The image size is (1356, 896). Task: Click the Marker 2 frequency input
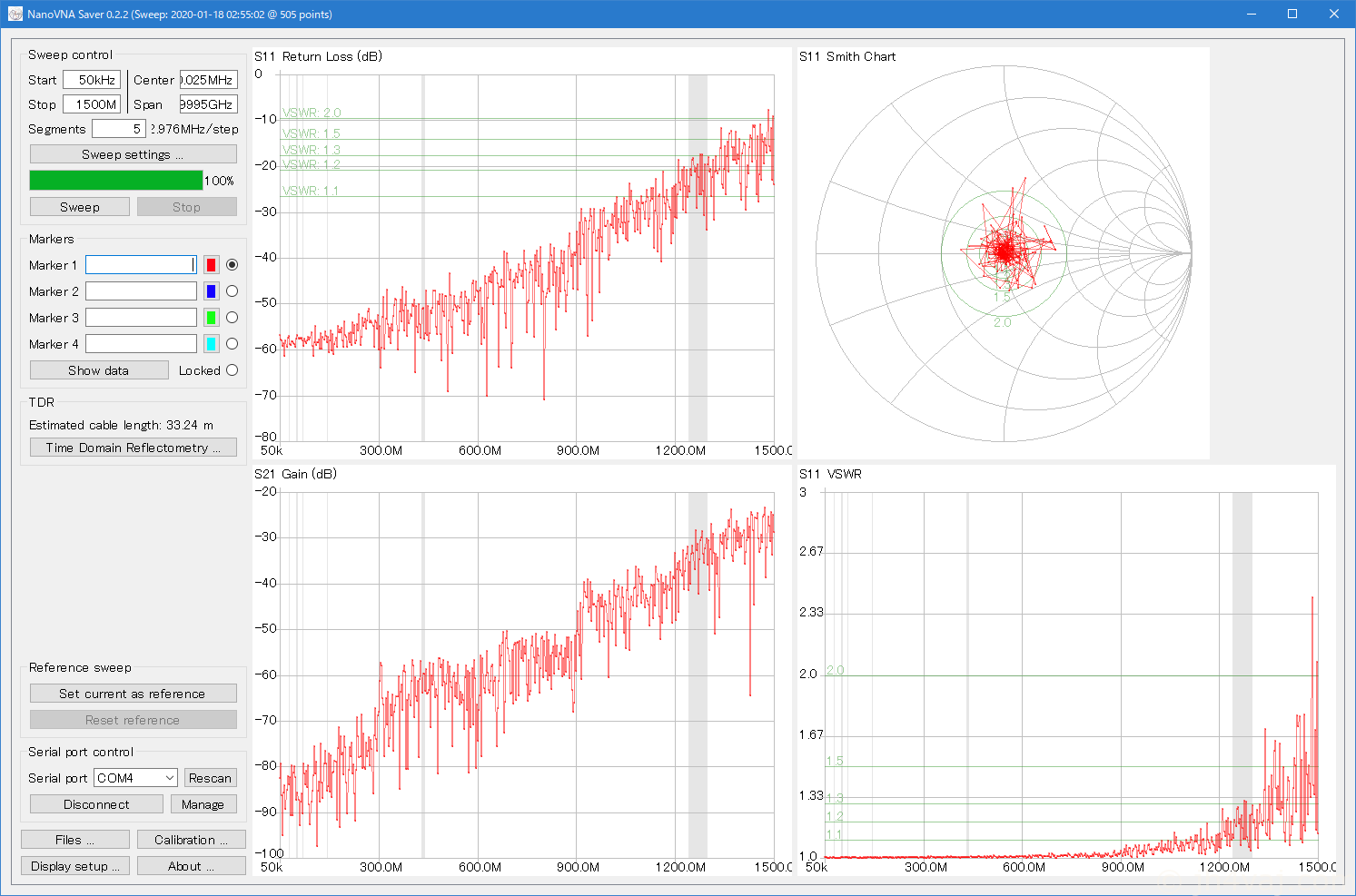pos(141,291)
